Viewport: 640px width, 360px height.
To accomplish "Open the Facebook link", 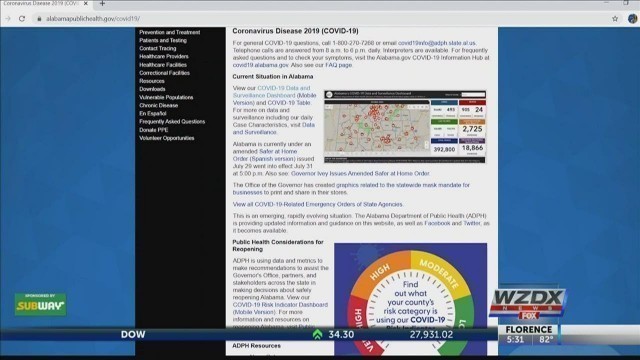I will point(437,223).
